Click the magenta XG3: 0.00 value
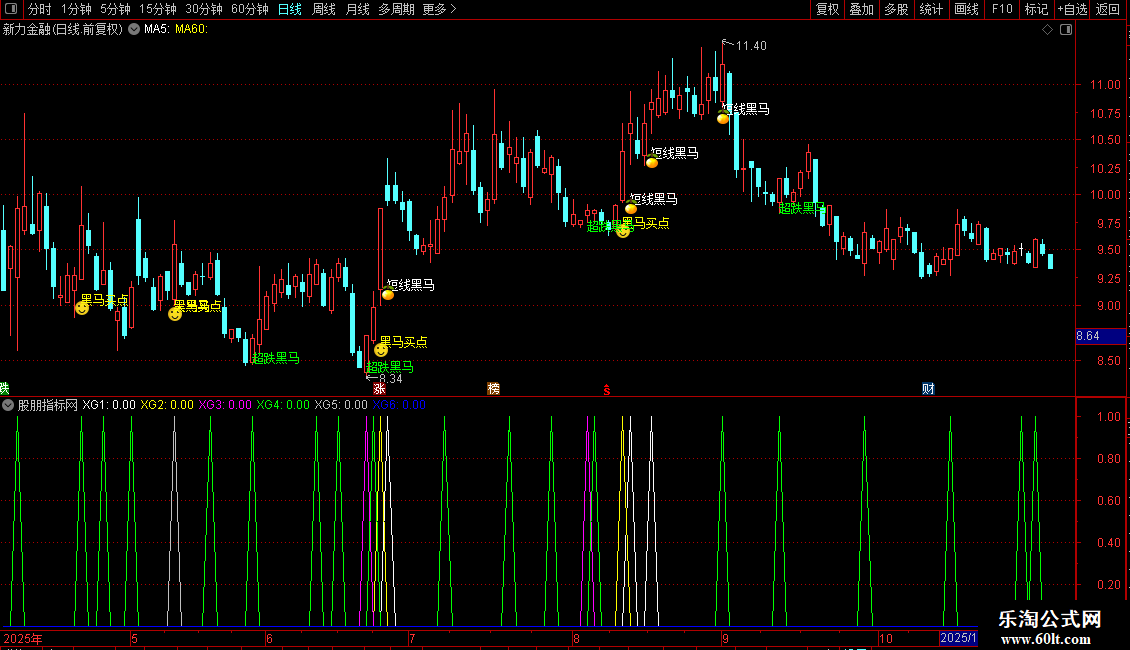Image resolution: width=1130 pixels, height=650 pixels. click(x=225, y=405)
